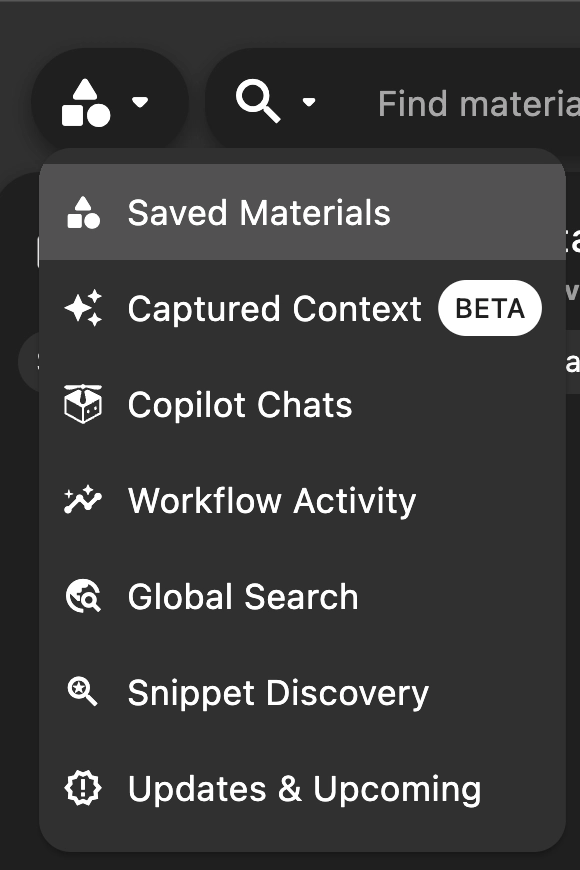This screenshot has width=580, height=870.
Task: Select the Captured Context sparkles icon
Action: click(x=85, y=308)
